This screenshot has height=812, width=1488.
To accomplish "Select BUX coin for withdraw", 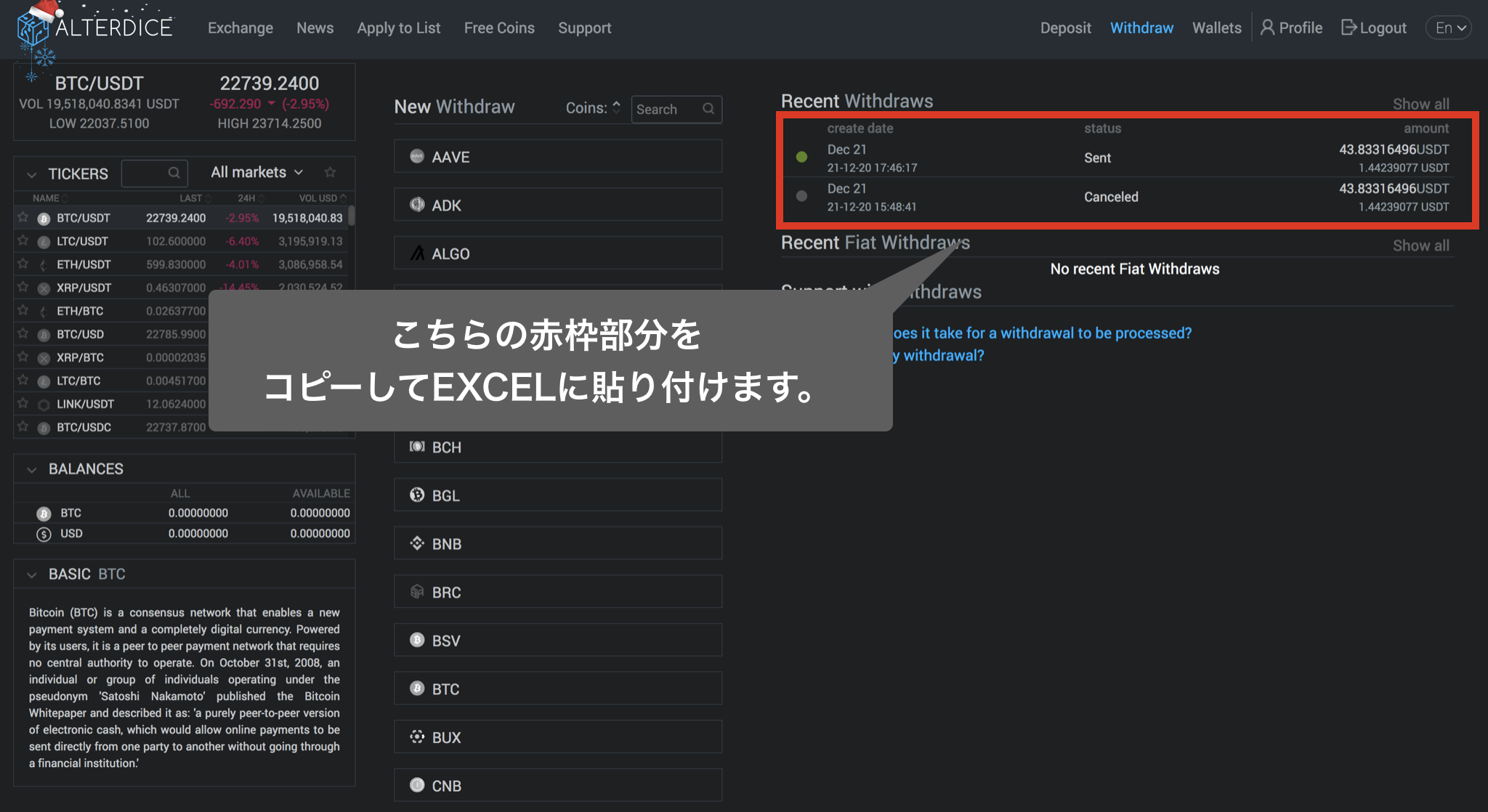I will [x=558, y=736].
